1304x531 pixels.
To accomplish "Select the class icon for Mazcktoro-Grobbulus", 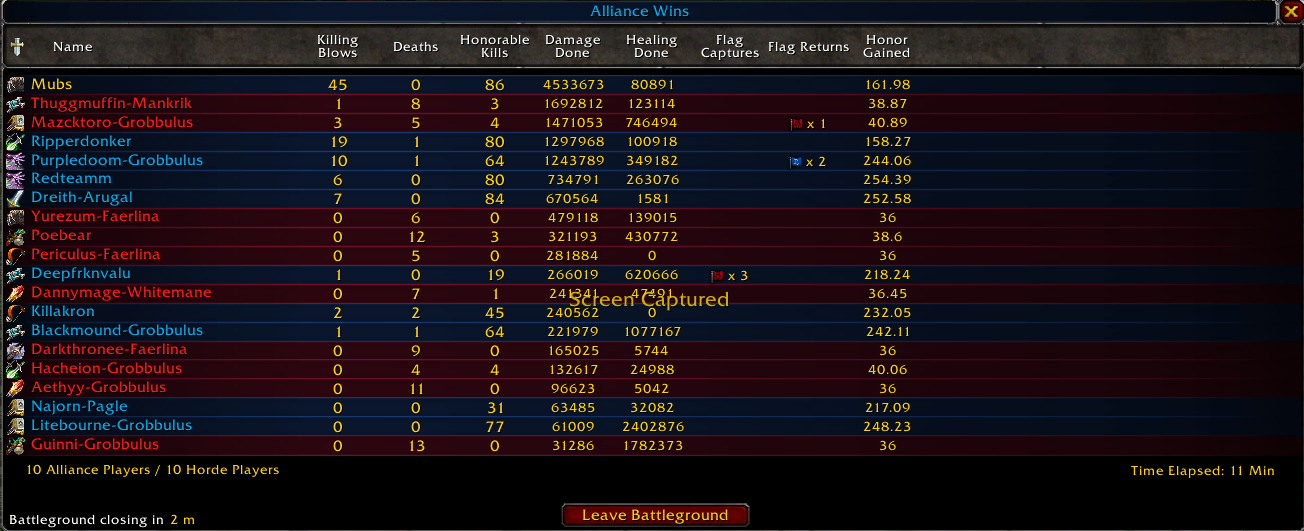I will (x=15, y=123).
